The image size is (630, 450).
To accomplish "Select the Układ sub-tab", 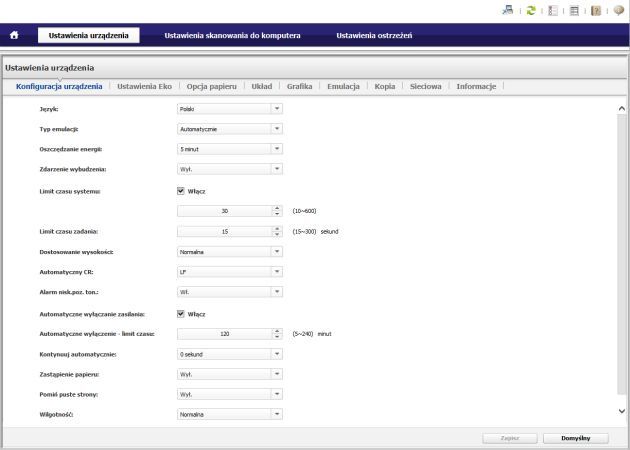I will point(262,86).
